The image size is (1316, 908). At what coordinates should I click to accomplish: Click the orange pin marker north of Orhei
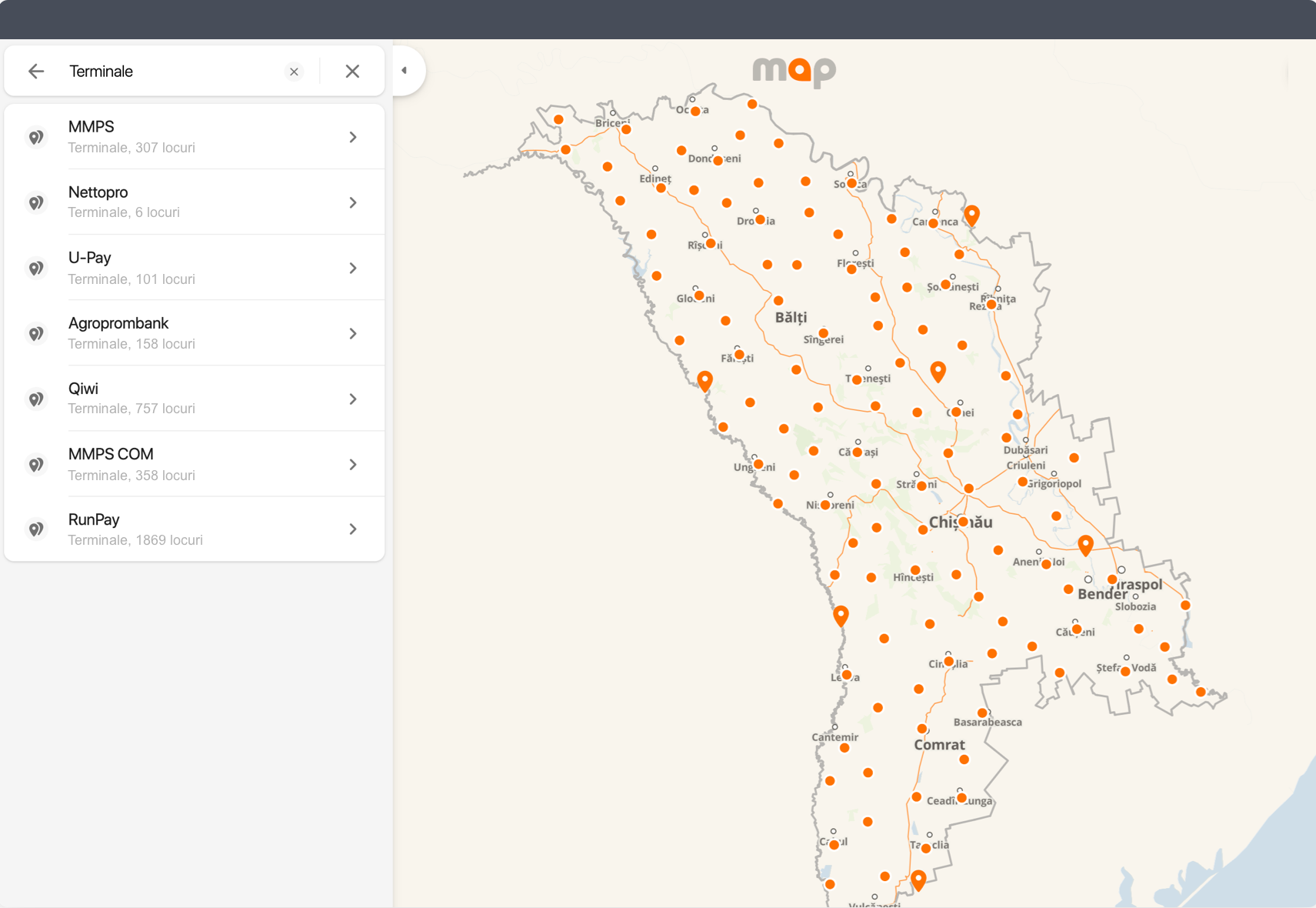tap(938, 372)
